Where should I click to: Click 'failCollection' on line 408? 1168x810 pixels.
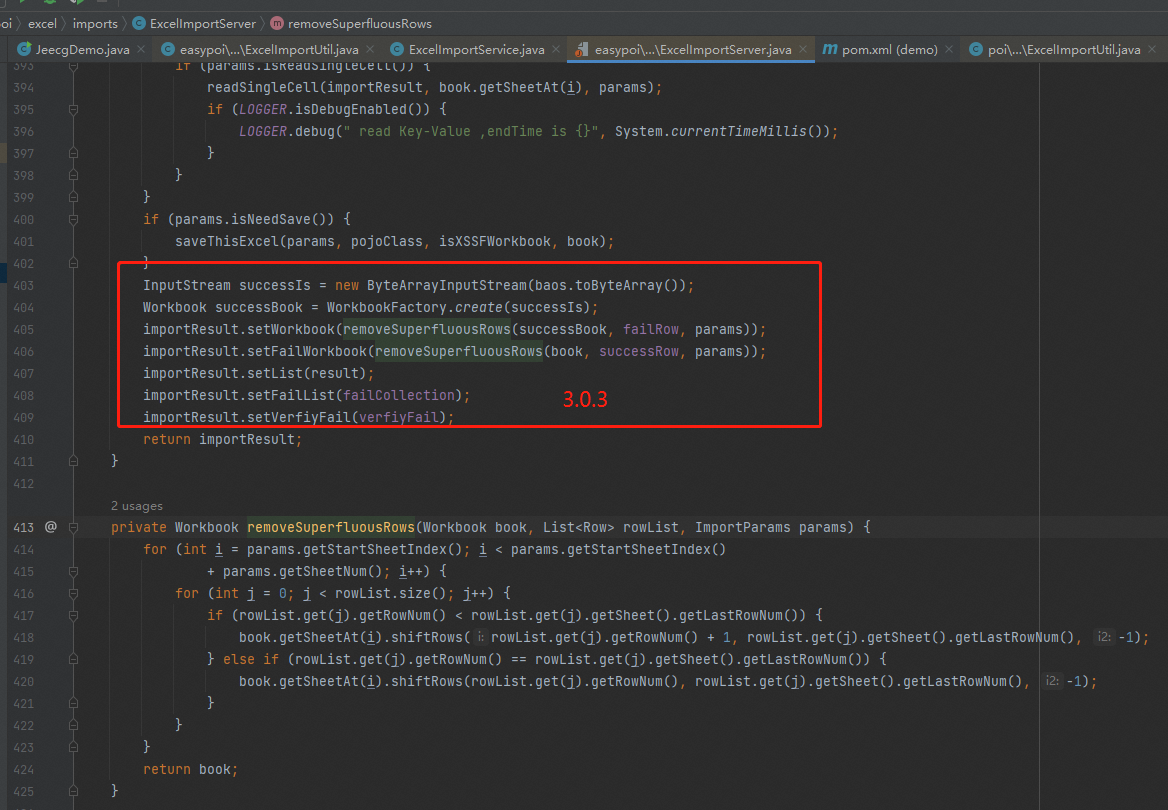pos(399,395)
